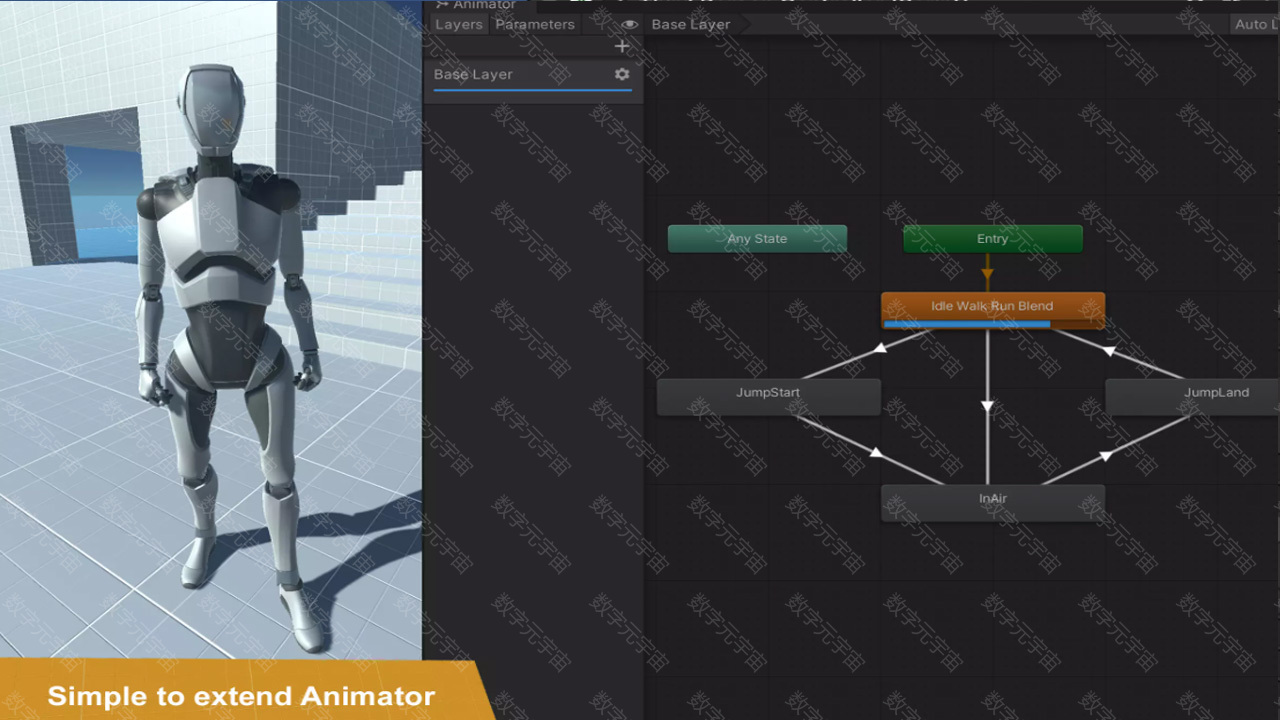Select the Idle Walk Run Blend state
This screenshot has width=1280, height=720.
point(992,305)
